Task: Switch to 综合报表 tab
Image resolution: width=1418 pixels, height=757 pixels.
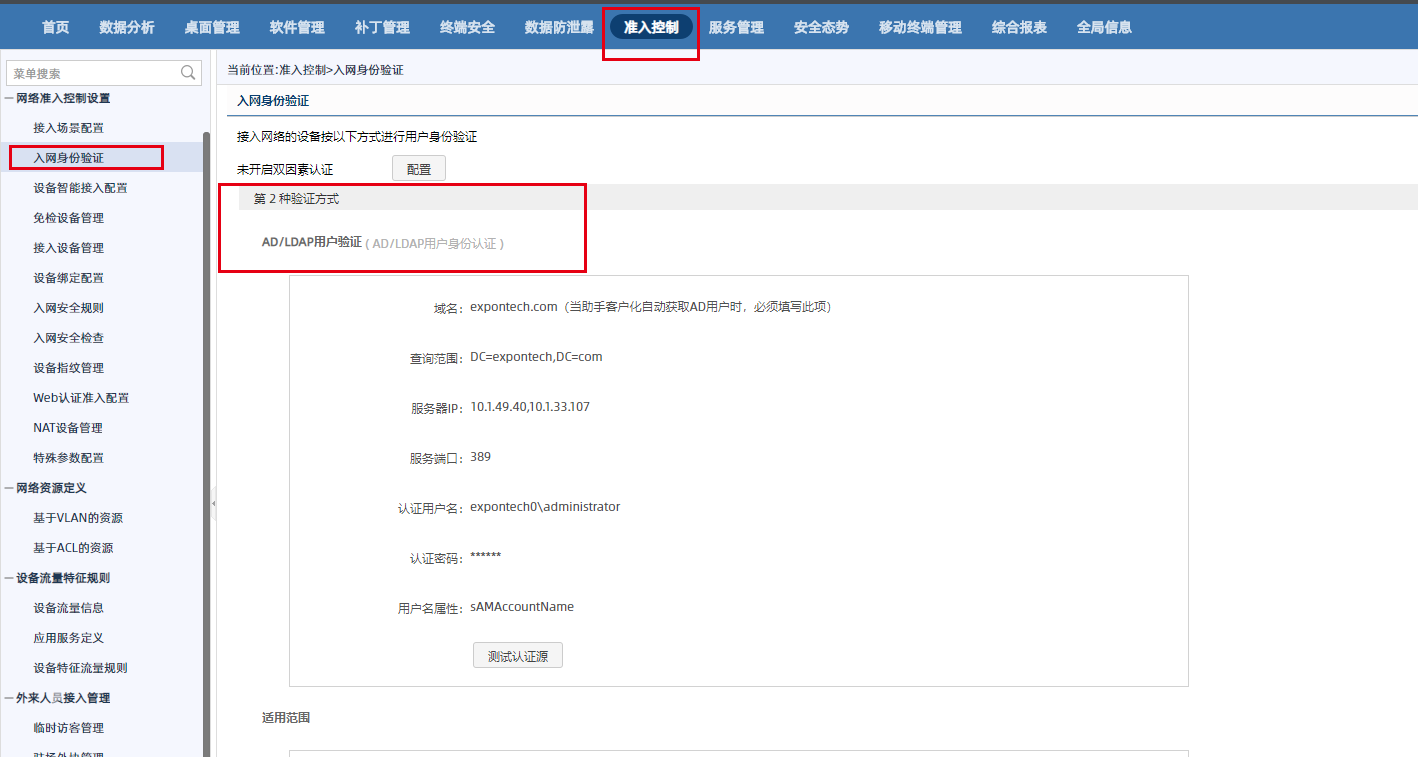Action: point(1019,27)
